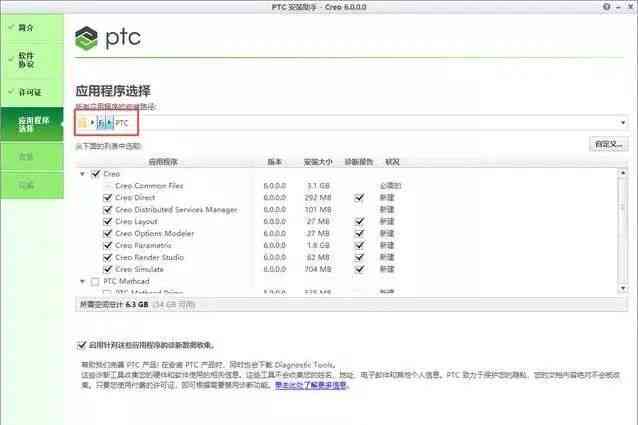Click the 安装大小 column header
638x425 pixels.
[x=318, y=162]
